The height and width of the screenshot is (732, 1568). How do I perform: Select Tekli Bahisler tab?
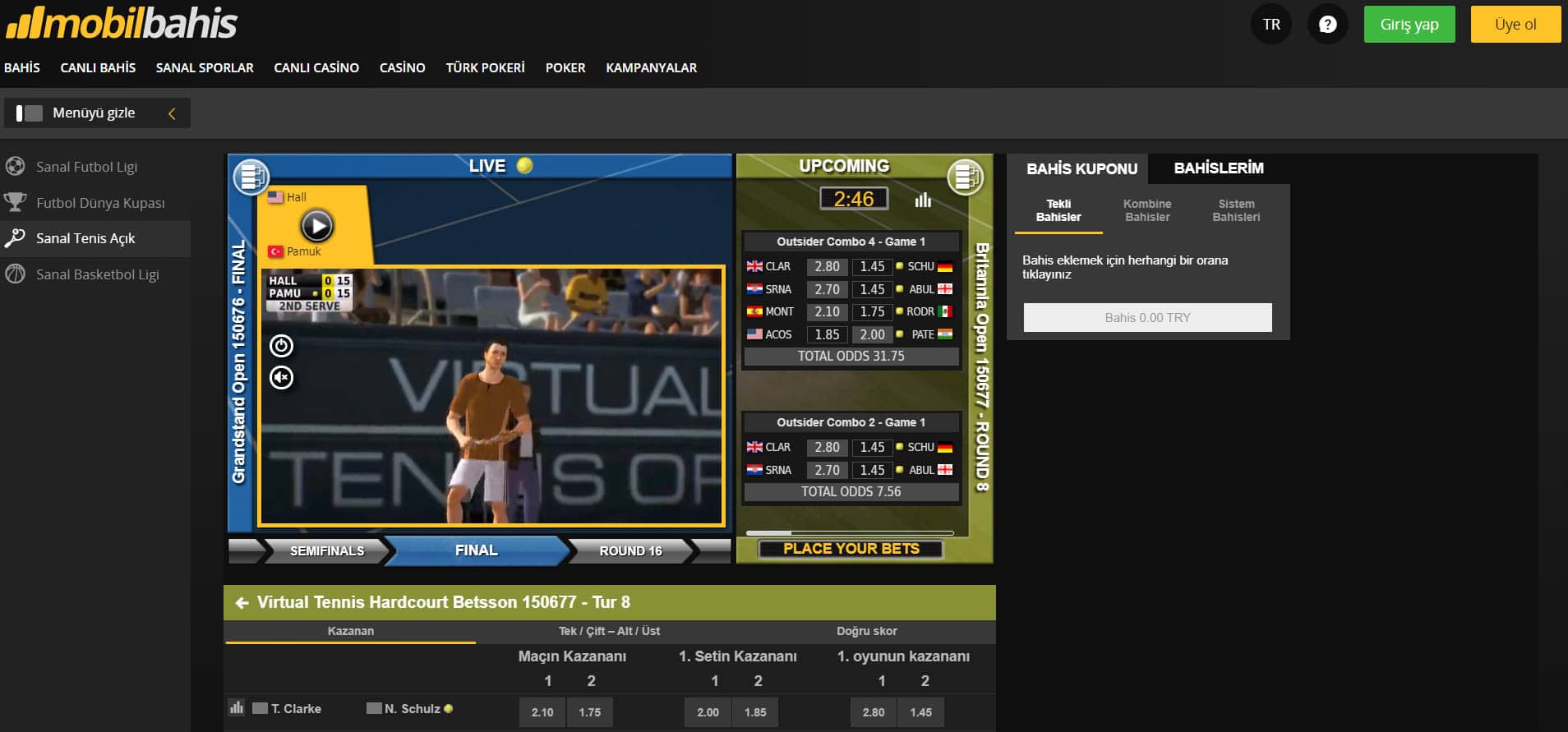pos(1058,211)
